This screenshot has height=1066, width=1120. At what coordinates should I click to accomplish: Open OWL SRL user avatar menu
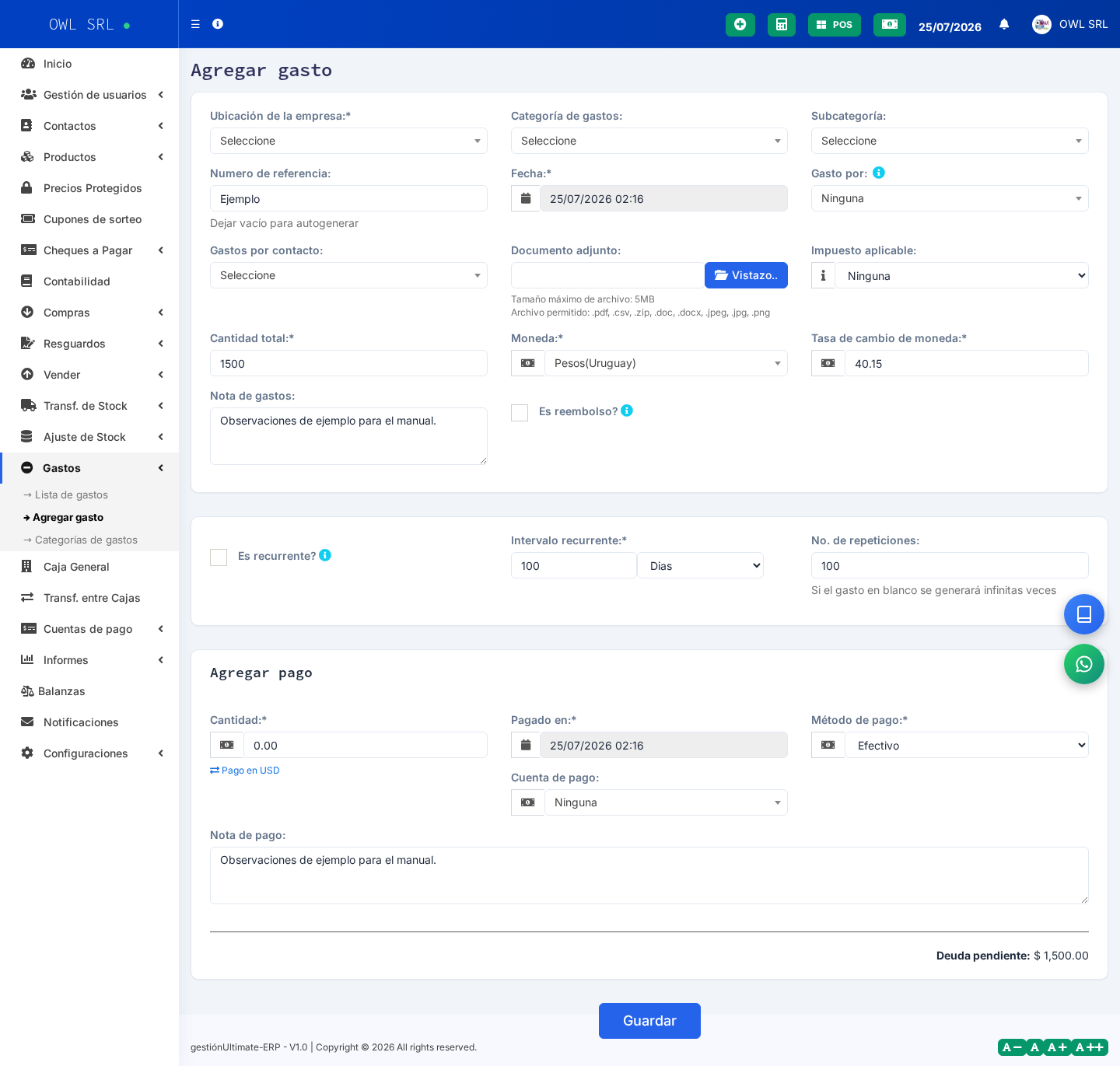click(x=1070, y=24)
